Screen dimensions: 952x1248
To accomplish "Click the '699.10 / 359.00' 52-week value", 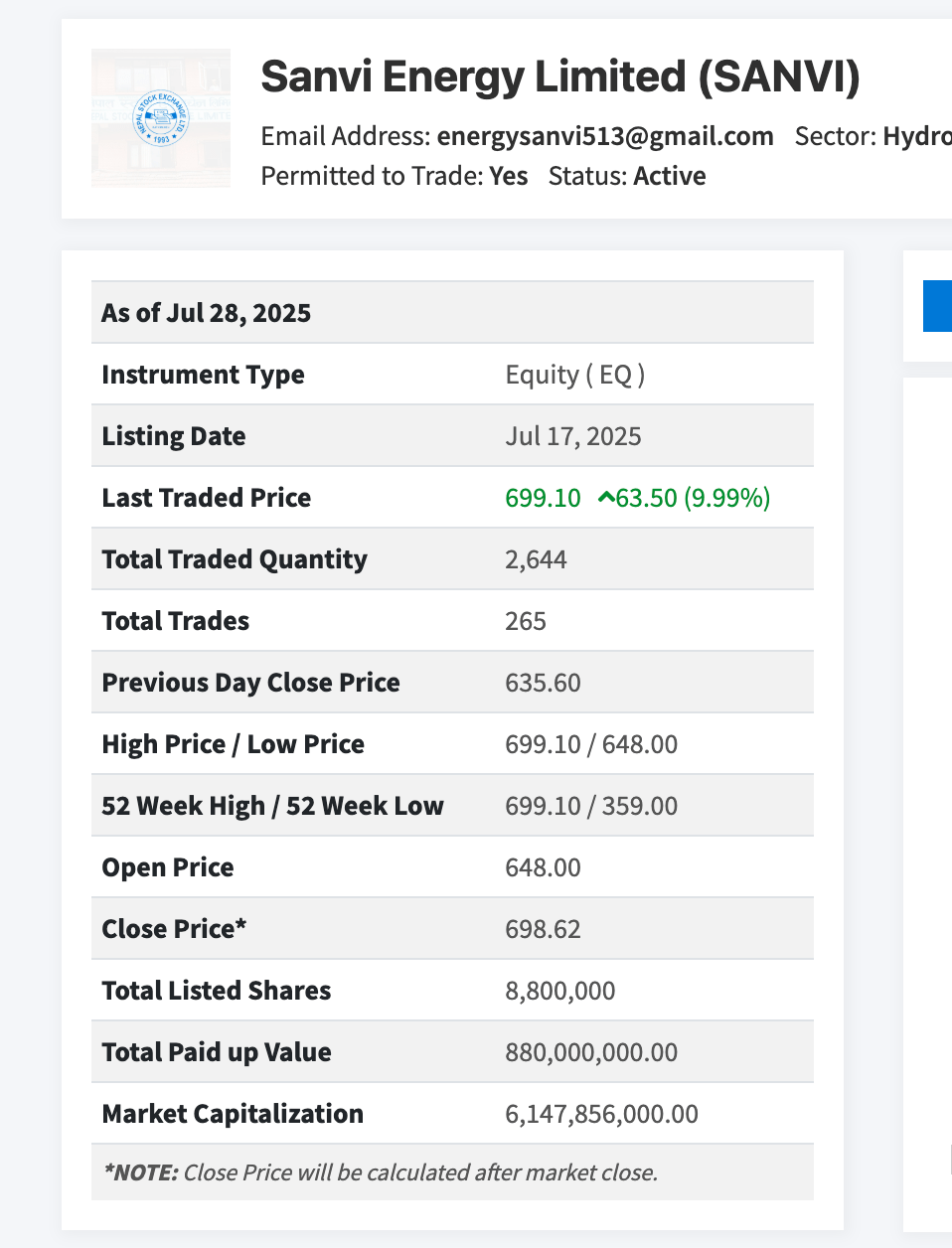I will [591, 806].
